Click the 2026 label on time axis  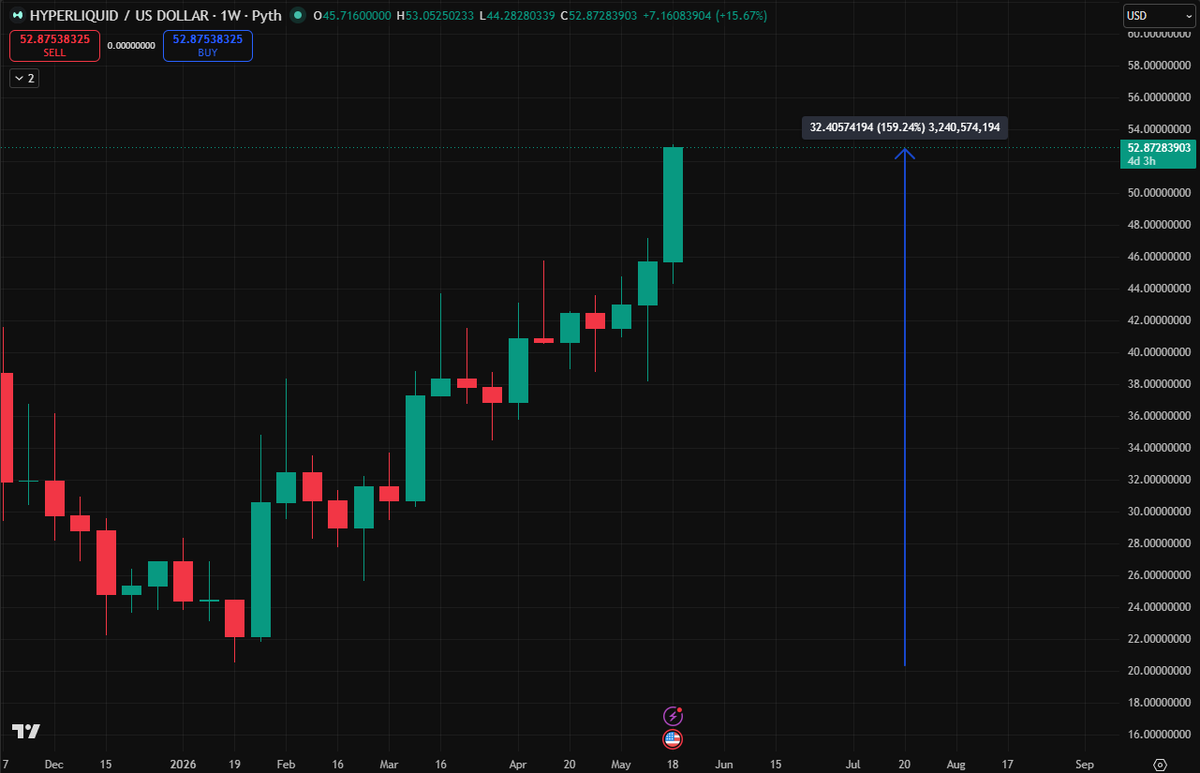pyautogui.click(x=182, y=764)
